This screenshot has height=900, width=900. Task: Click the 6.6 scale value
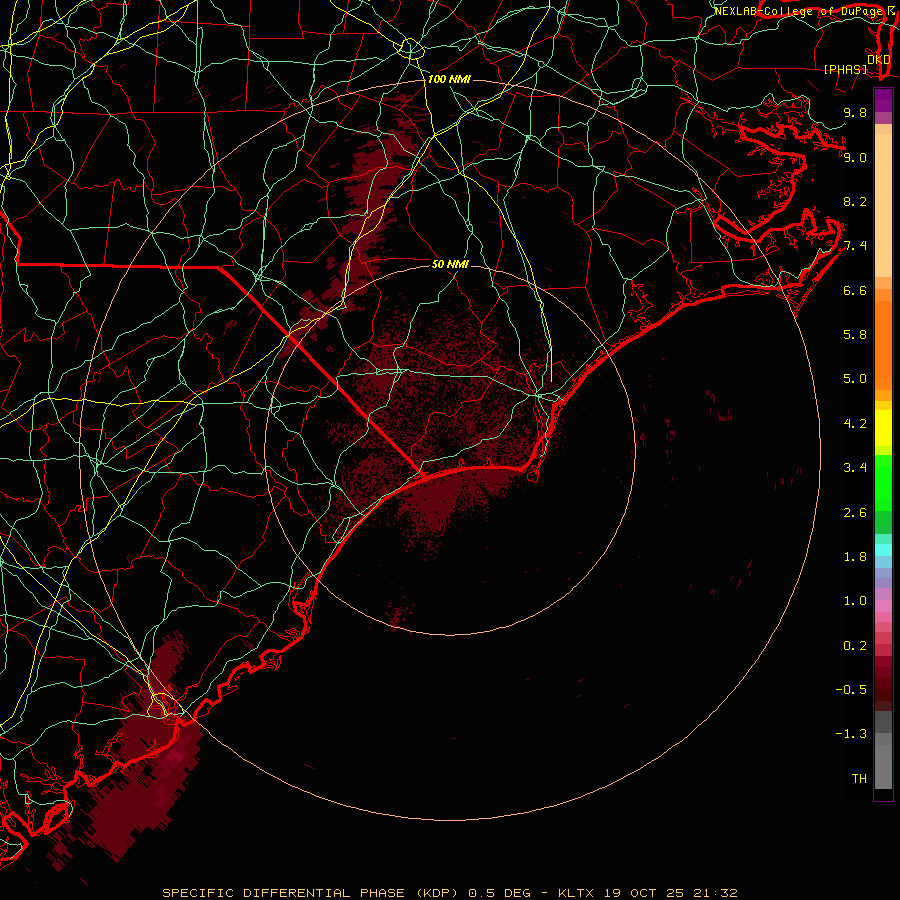[855, 290]
